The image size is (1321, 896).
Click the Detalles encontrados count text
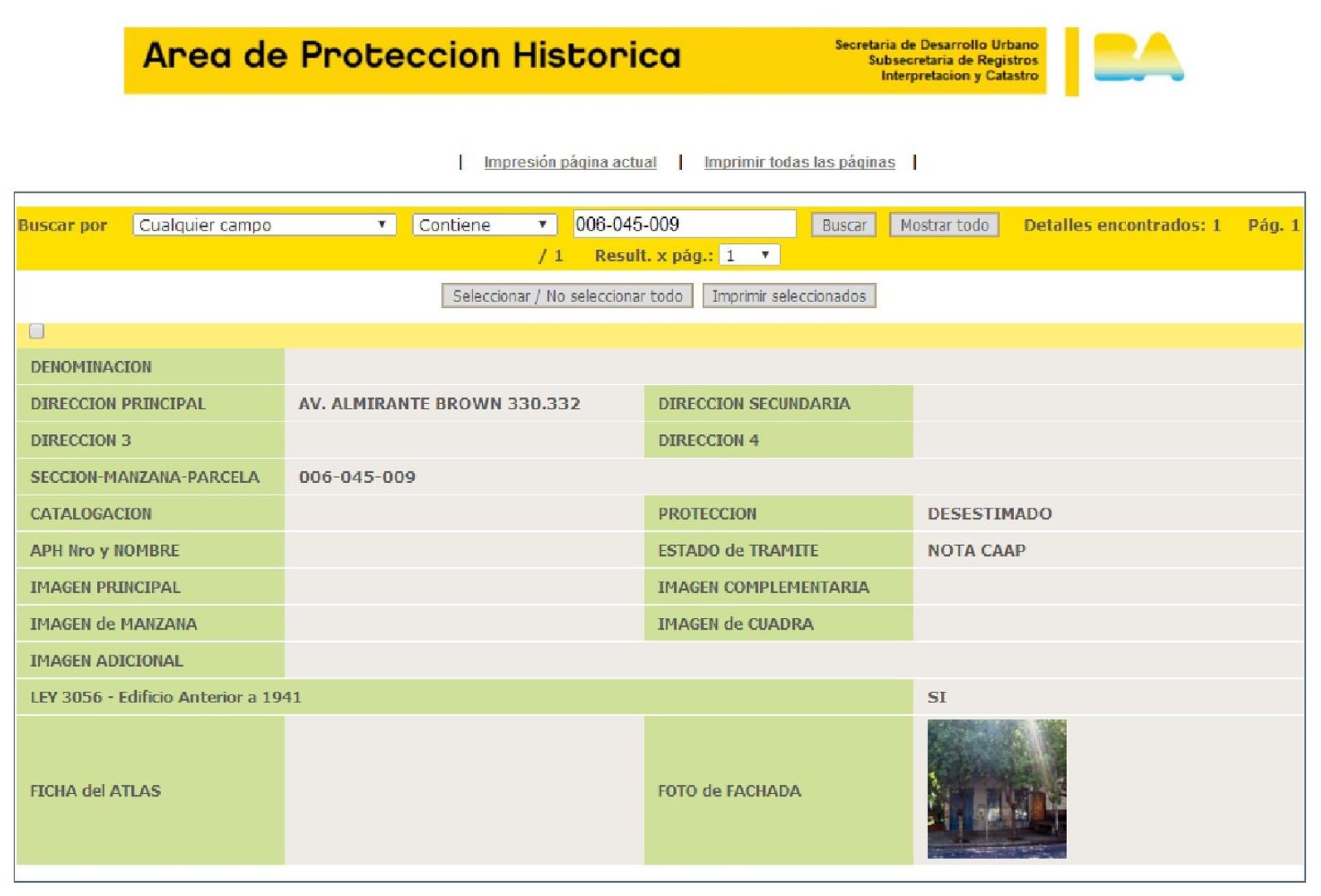tap(1122, 225)
